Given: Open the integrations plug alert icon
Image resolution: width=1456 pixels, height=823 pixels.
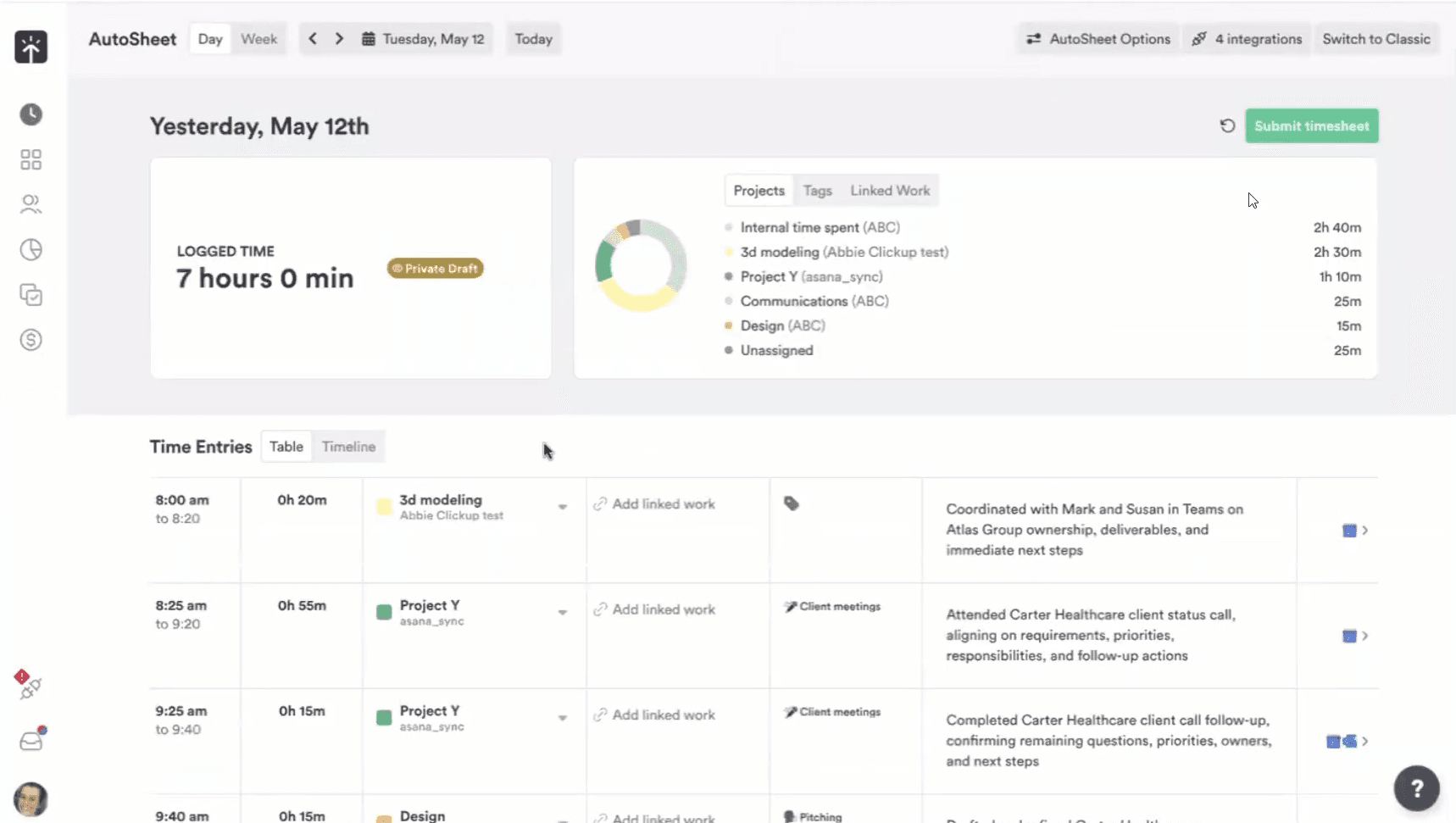Looking at the screenshot, I should point(28,685).
